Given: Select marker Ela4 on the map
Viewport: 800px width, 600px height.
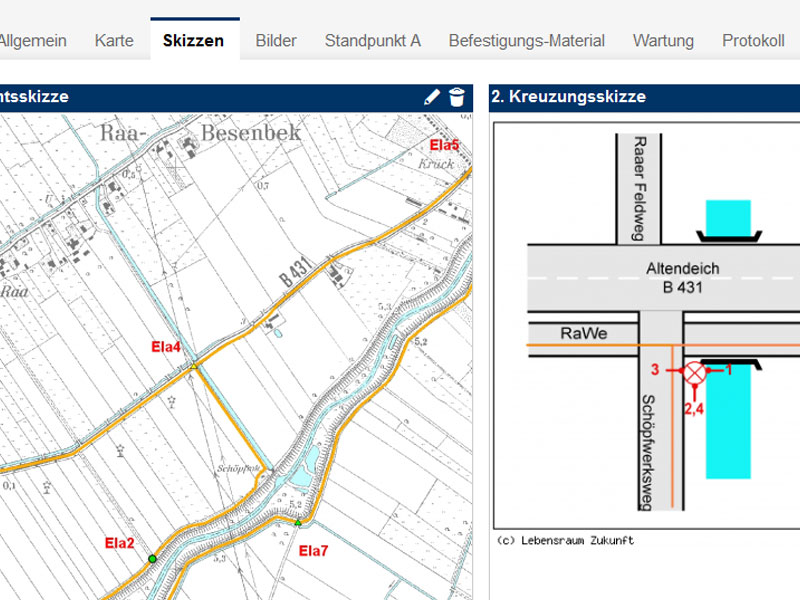Looking at the screenshot, I should [x=165, y=347].
